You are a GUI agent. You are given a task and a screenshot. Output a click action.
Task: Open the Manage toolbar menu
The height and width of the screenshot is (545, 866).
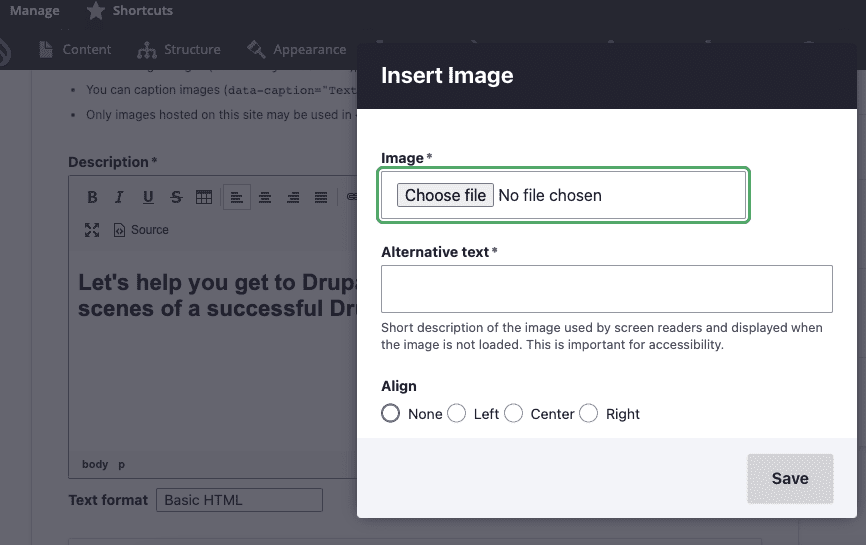pos(34,11)
